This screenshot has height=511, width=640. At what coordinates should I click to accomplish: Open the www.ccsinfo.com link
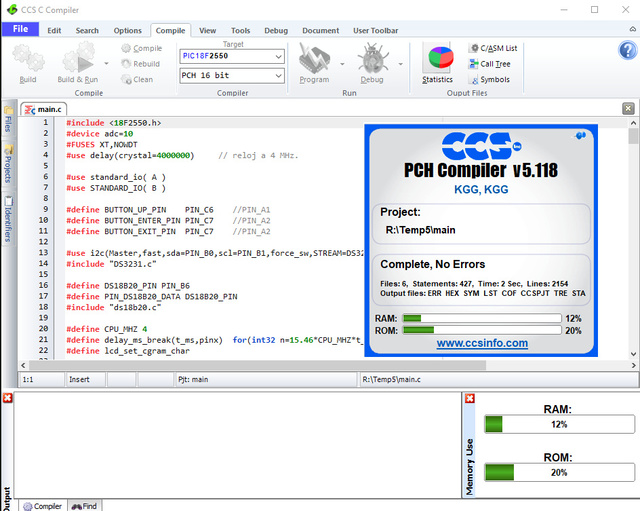pyautogui.click(x=482, y=343)
